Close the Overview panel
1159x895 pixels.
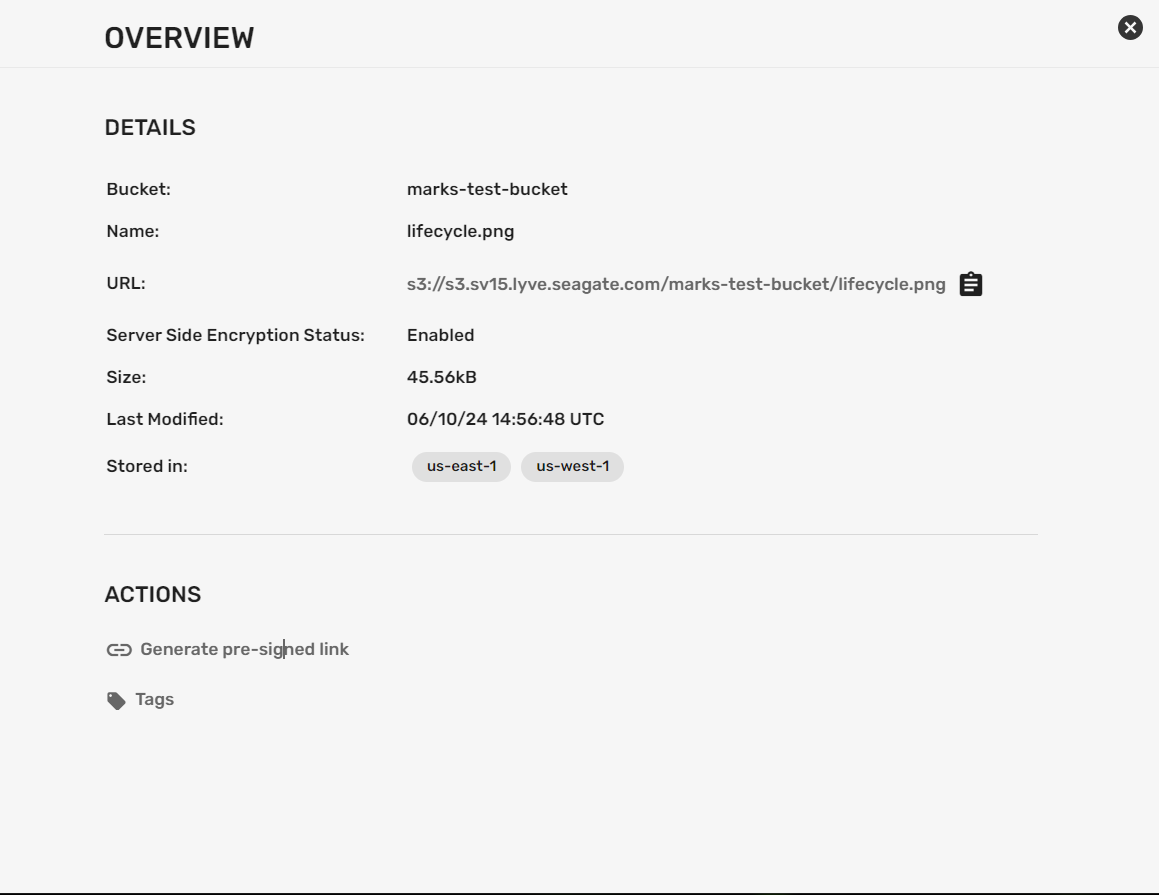click(1130, 28)
